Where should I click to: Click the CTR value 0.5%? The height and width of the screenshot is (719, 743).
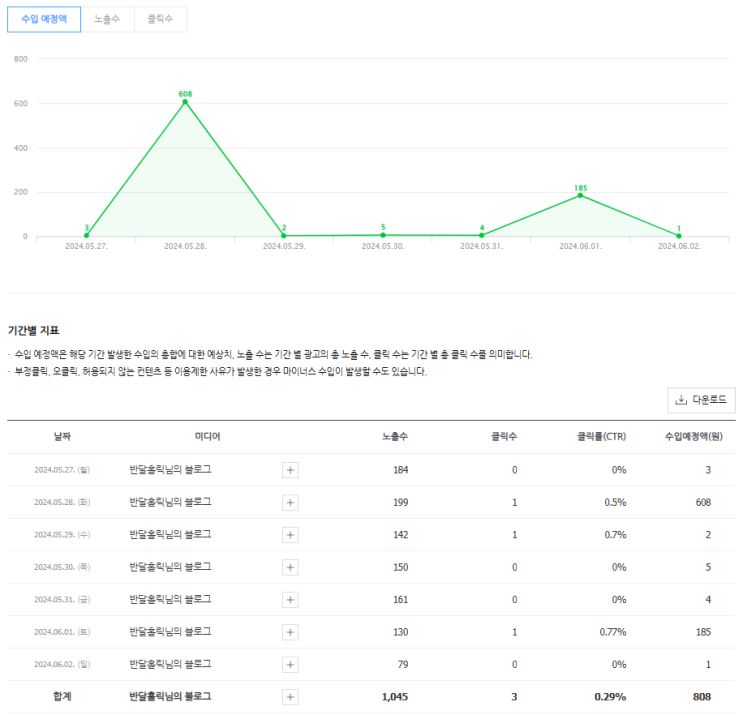(x=615, y=502)
